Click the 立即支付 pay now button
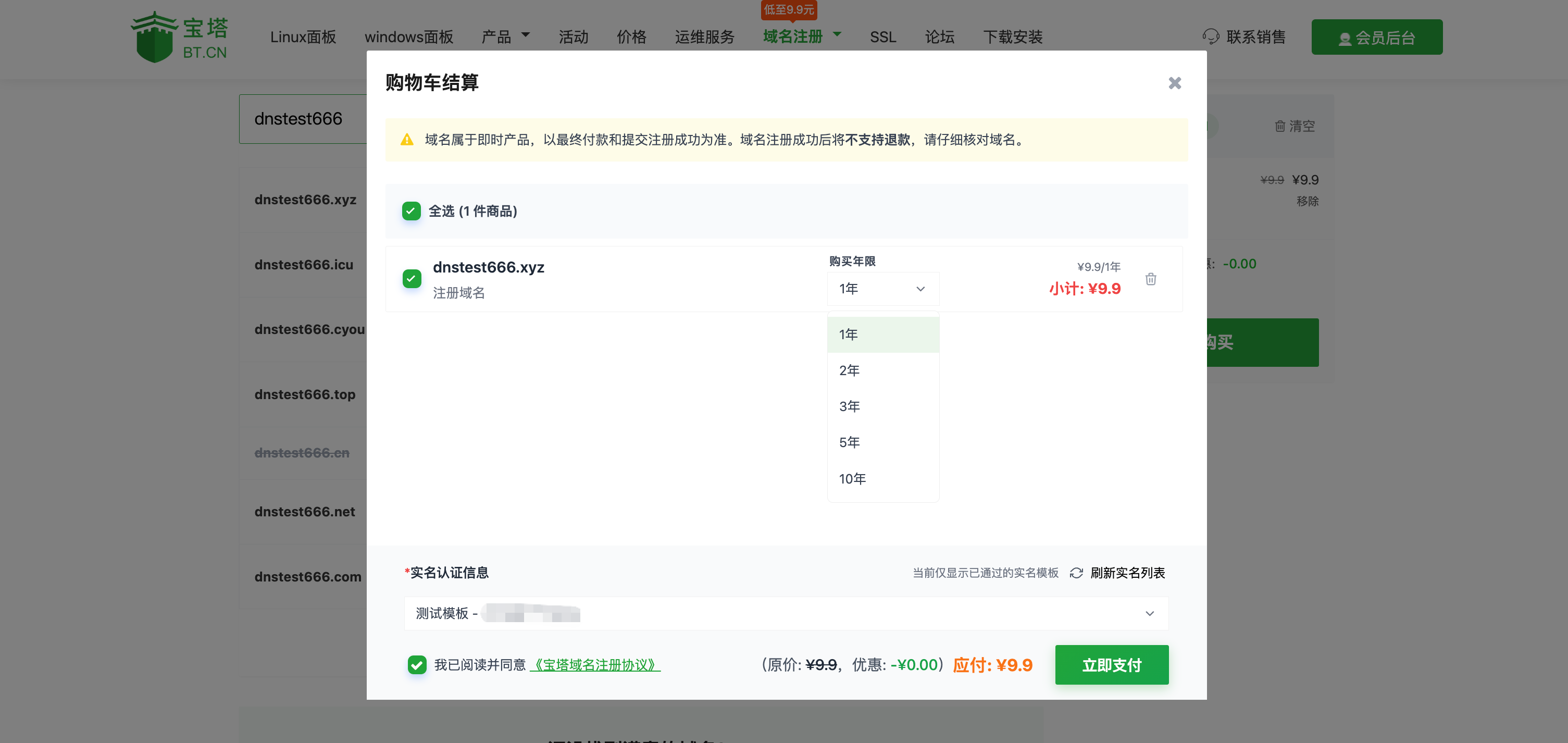Viewport: 1568px width, 743px height. tap(1112, 664)
